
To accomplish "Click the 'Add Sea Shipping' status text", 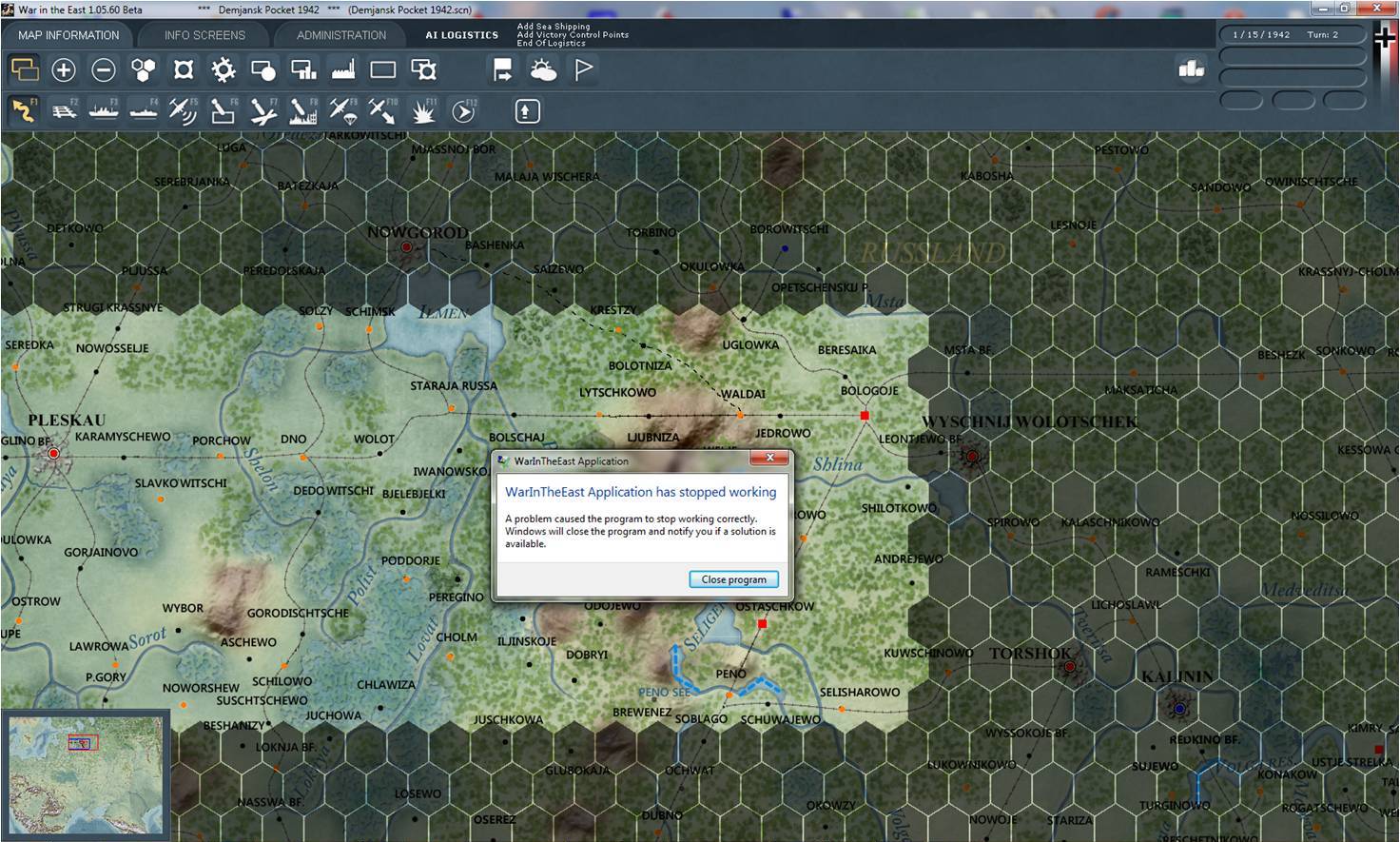I will (554, 27).
